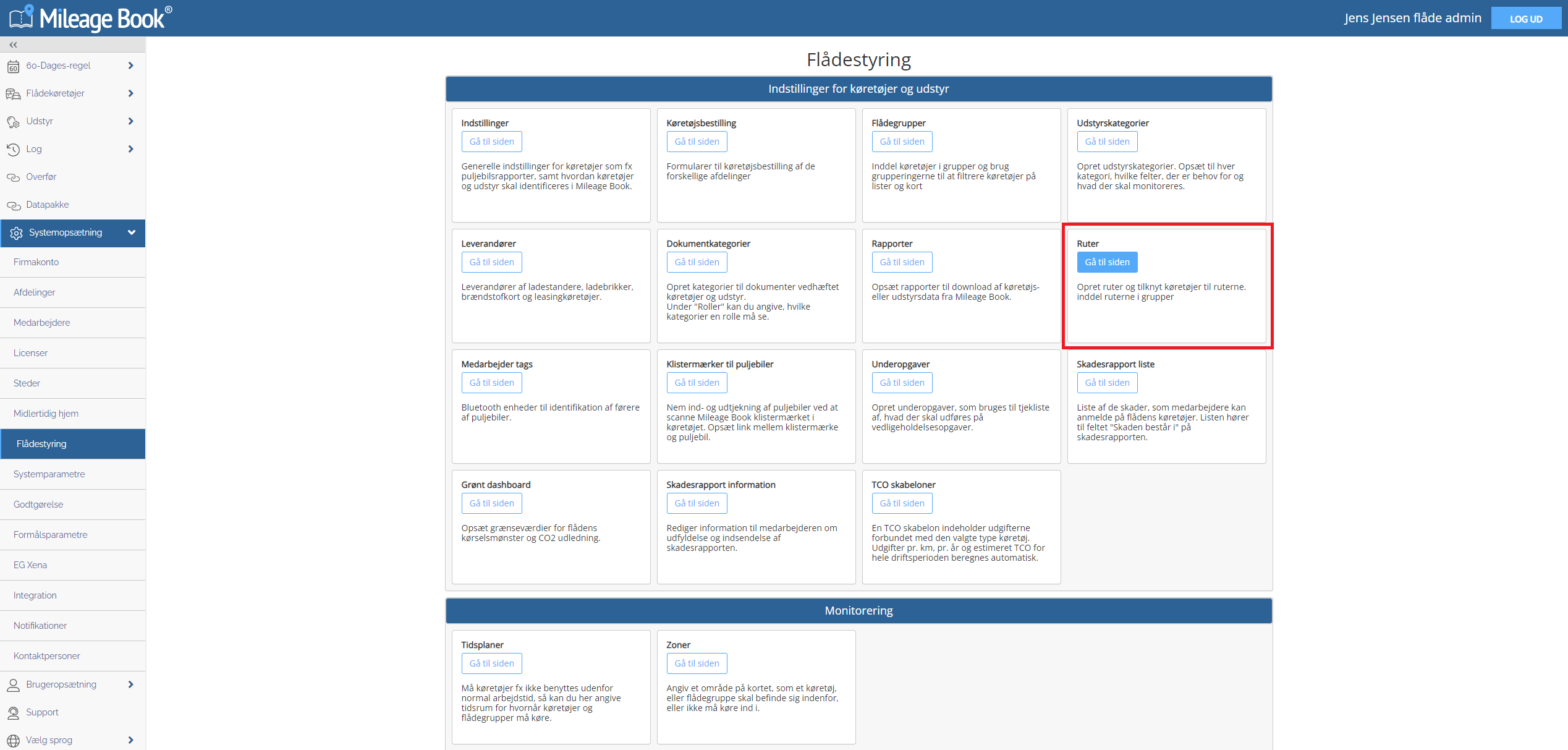Click the Flådekøretøjer vehicle icon
Screen dimensions: 1568x750
point(13,94)
